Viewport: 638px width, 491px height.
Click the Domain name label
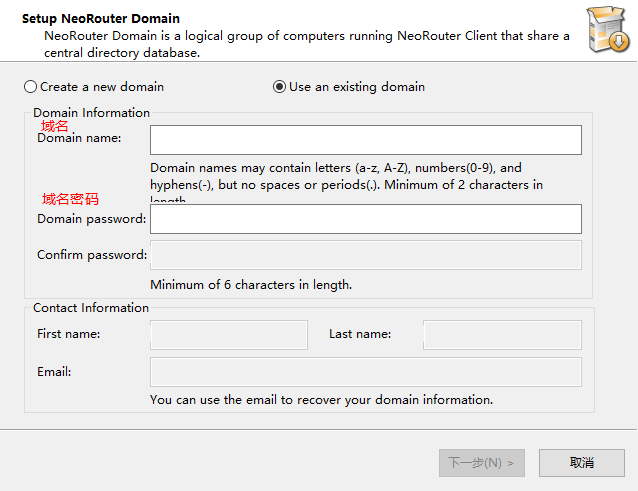click(79, 138)
